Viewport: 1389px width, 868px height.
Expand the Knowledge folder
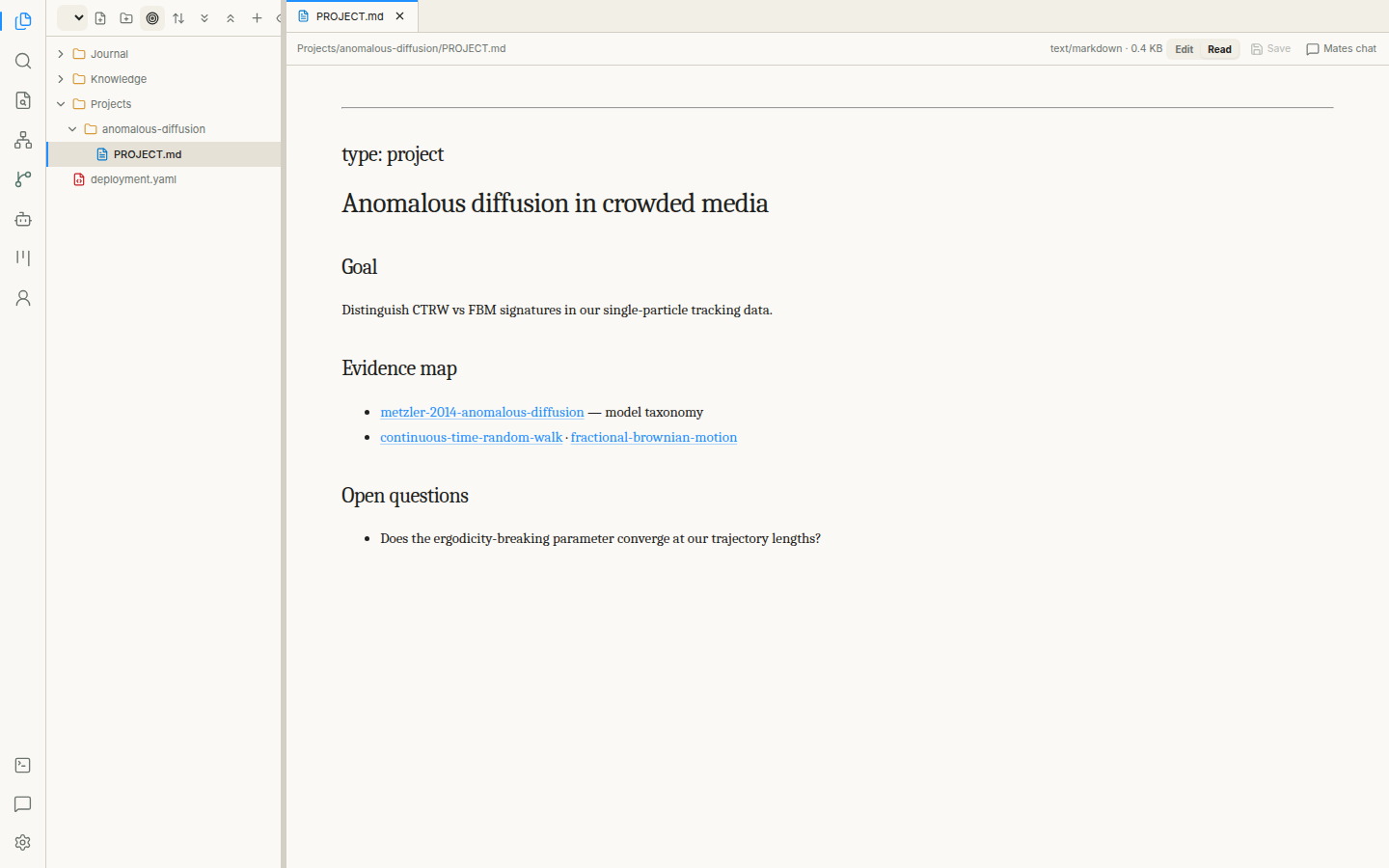pos(164,79)
